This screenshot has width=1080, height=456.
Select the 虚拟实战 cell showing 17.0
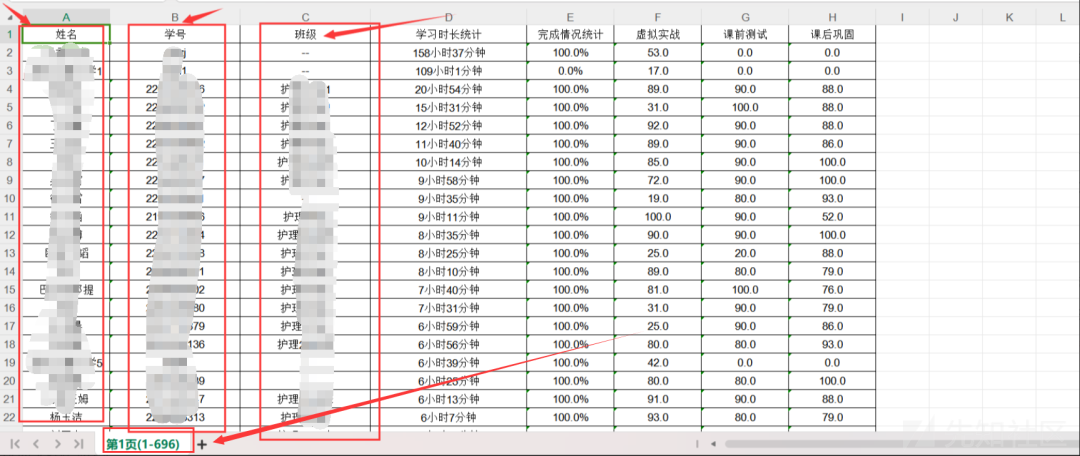658,71
